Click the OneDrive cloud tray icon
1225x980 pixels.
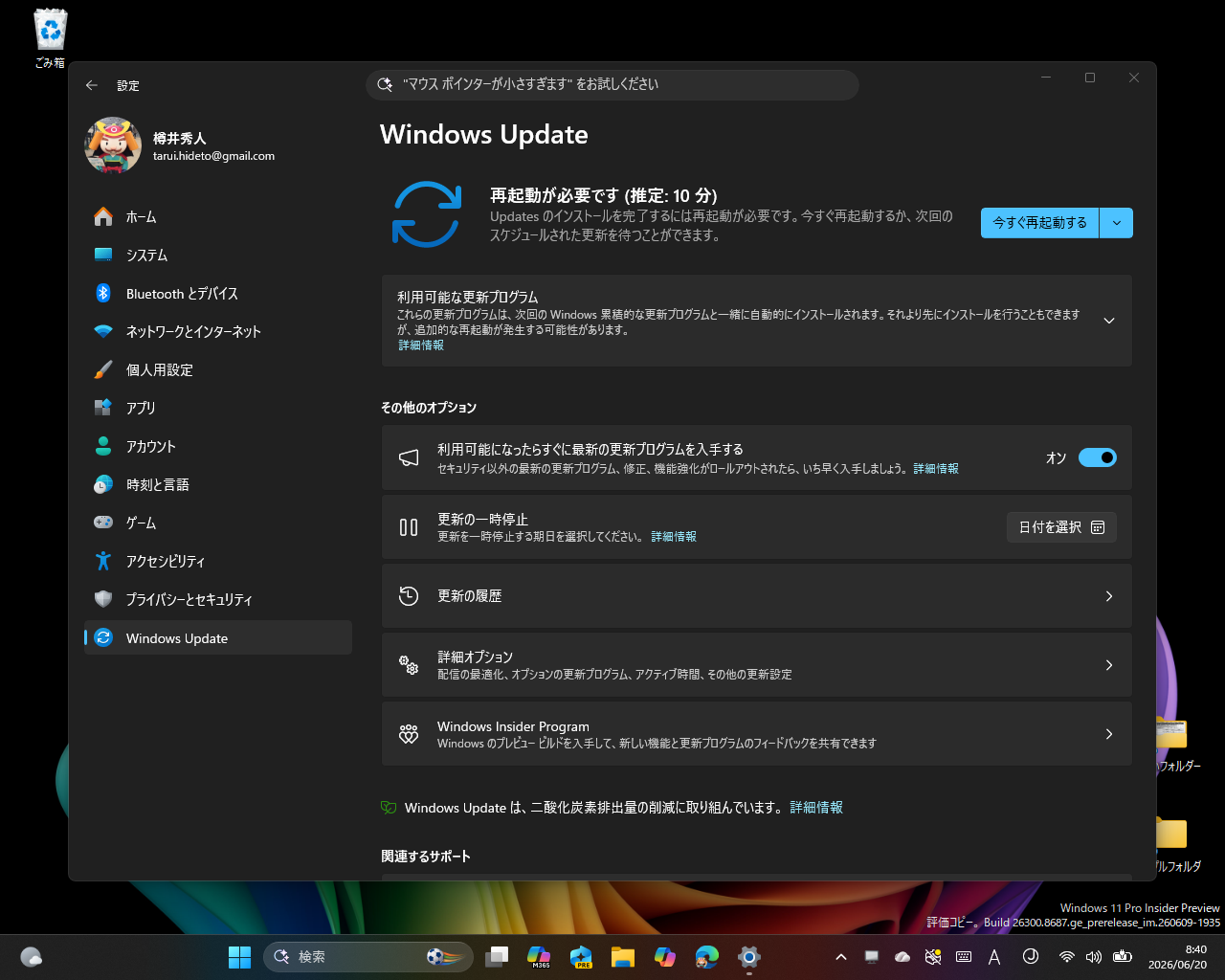(x=902, y=957)
